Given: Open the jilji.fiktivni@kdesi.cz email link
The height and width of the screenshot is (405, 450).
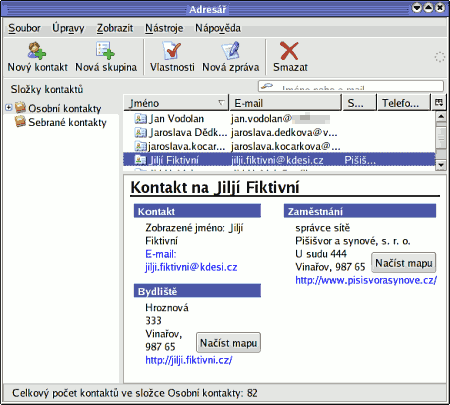Looking at the screenshot, I should click(191, 267).
